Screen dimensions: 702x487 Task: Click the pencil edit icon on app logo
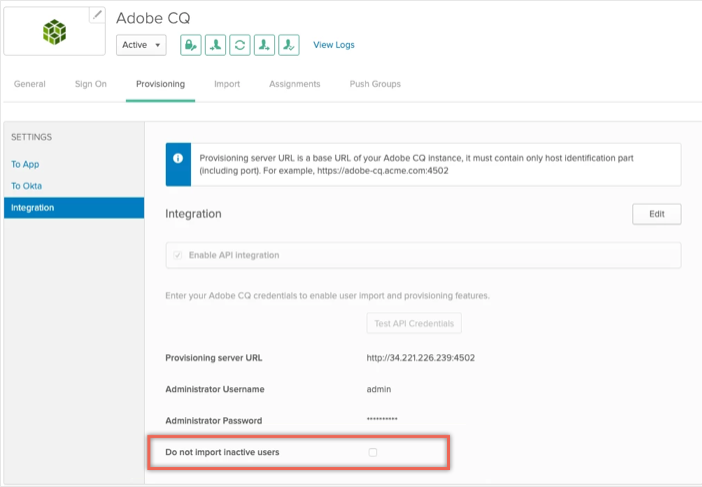[97, 15]
